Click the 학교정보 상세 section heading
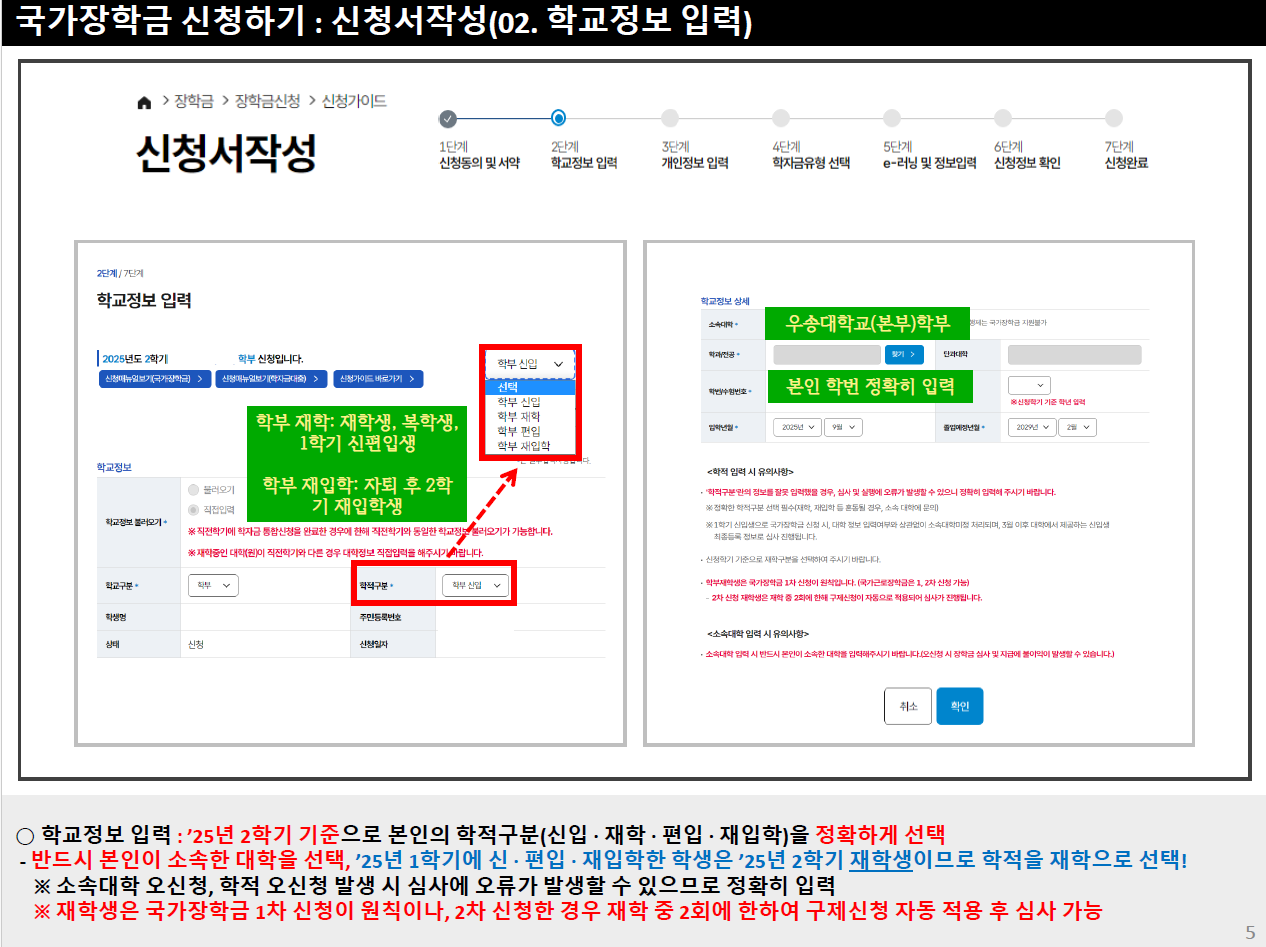Viewport: 1266px width, 947px height. [725, 300]
